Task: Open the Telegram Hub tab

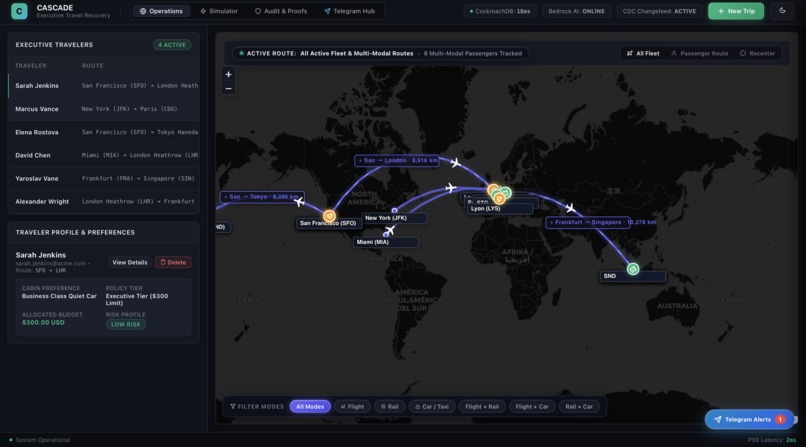Action: [x=350, y=11]
